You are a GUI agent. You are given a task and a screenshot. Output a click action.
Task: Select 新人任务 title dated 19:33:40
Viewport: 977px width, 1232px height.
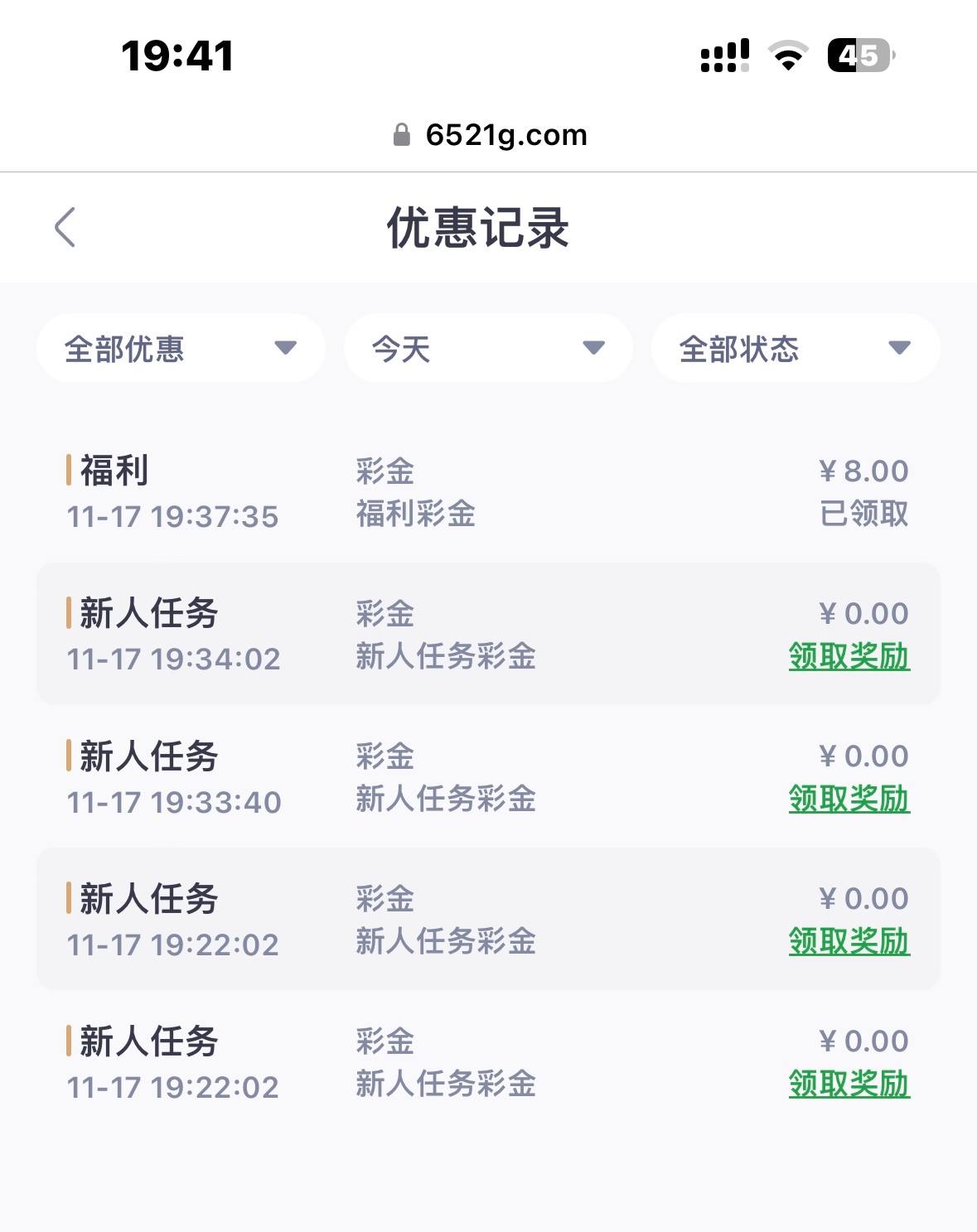click(149, 756)
